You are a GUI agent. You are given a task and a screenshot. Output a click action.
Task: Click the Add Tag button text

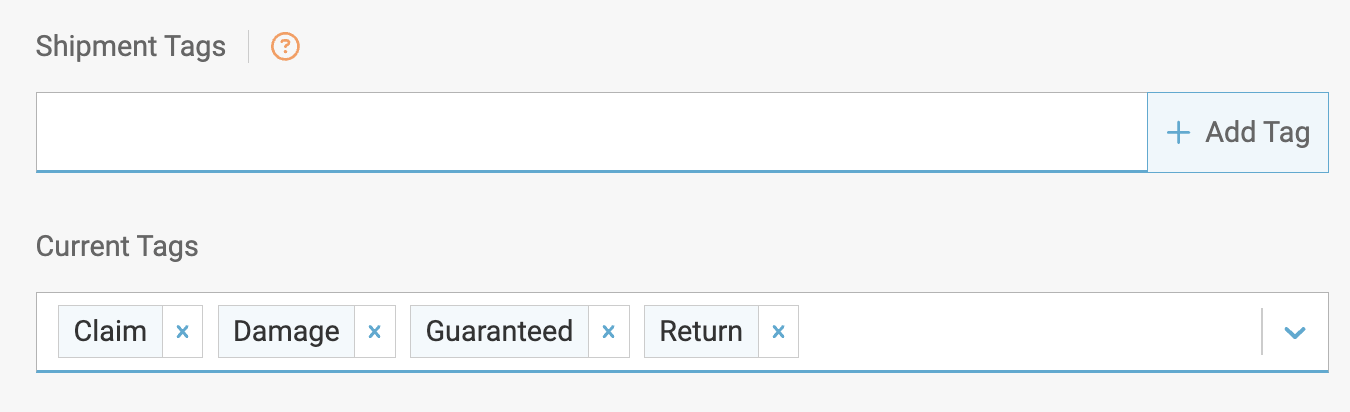pyautogui.click(x=1257, y=132)
